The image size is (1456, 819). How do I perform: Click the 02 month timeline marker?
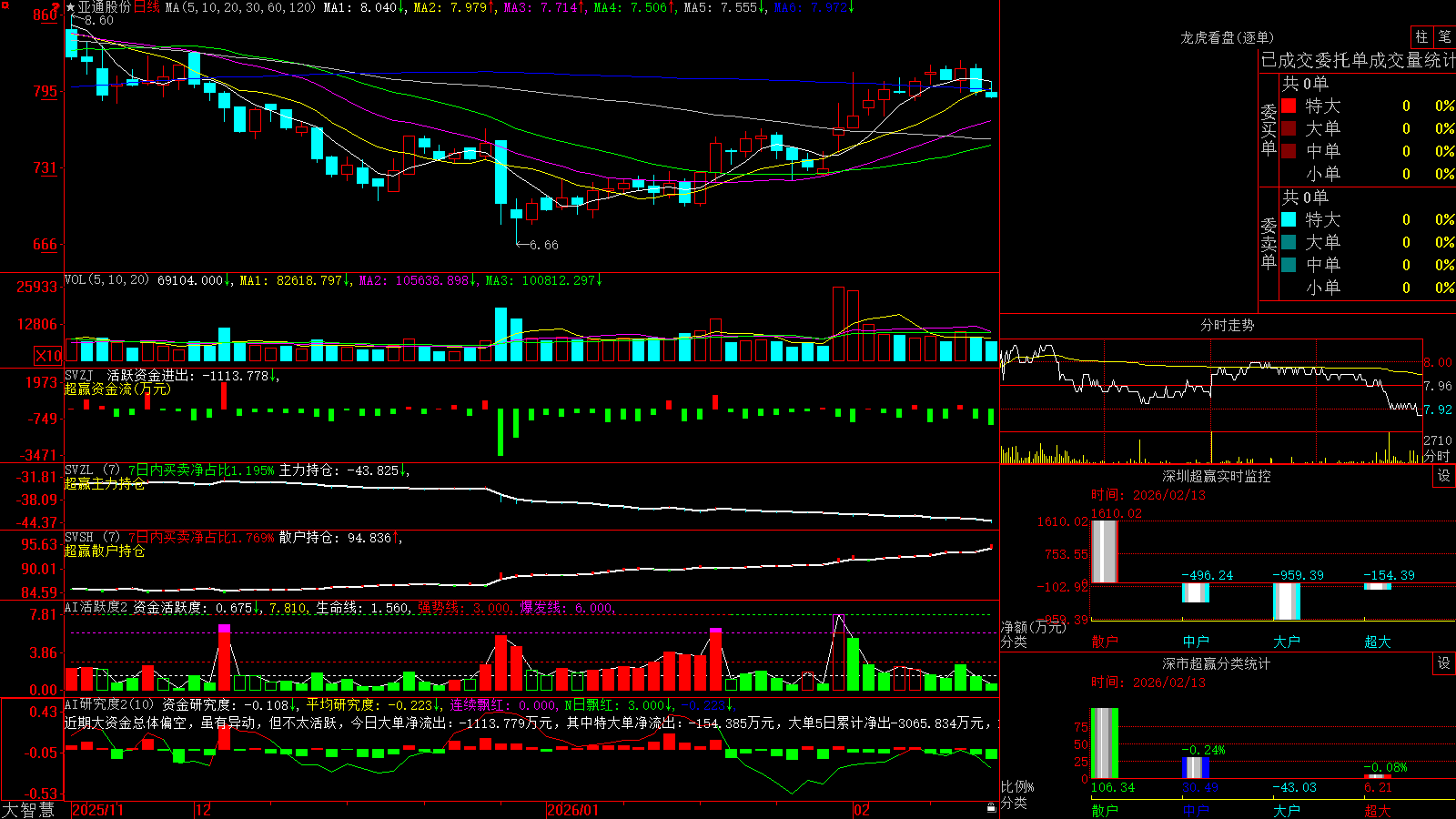point(861,810)
